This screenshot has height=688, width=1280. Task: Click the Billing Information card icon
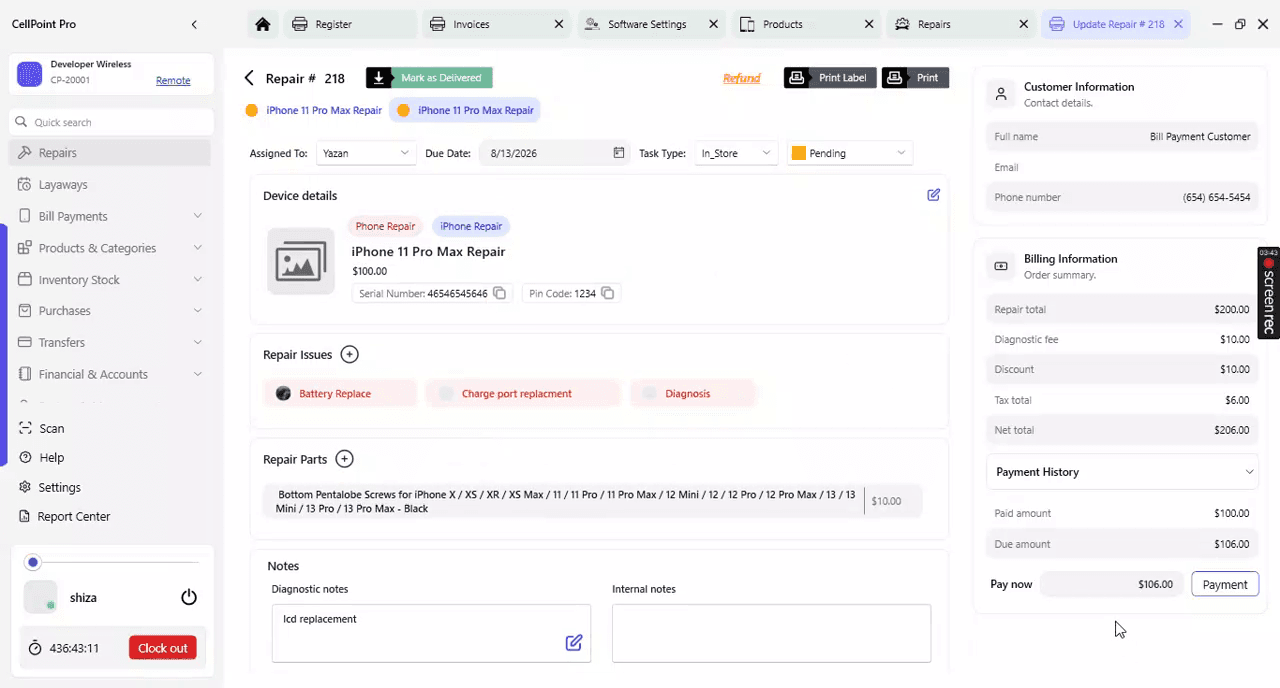(1000, 266)
